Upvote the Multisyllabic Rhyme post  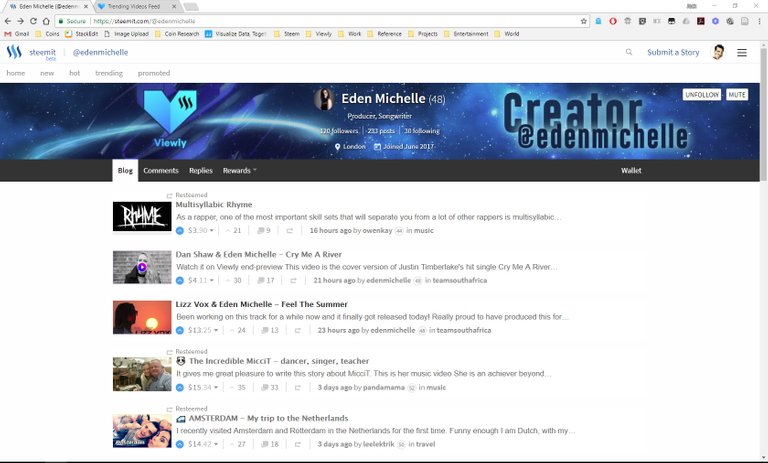point(180,230)
